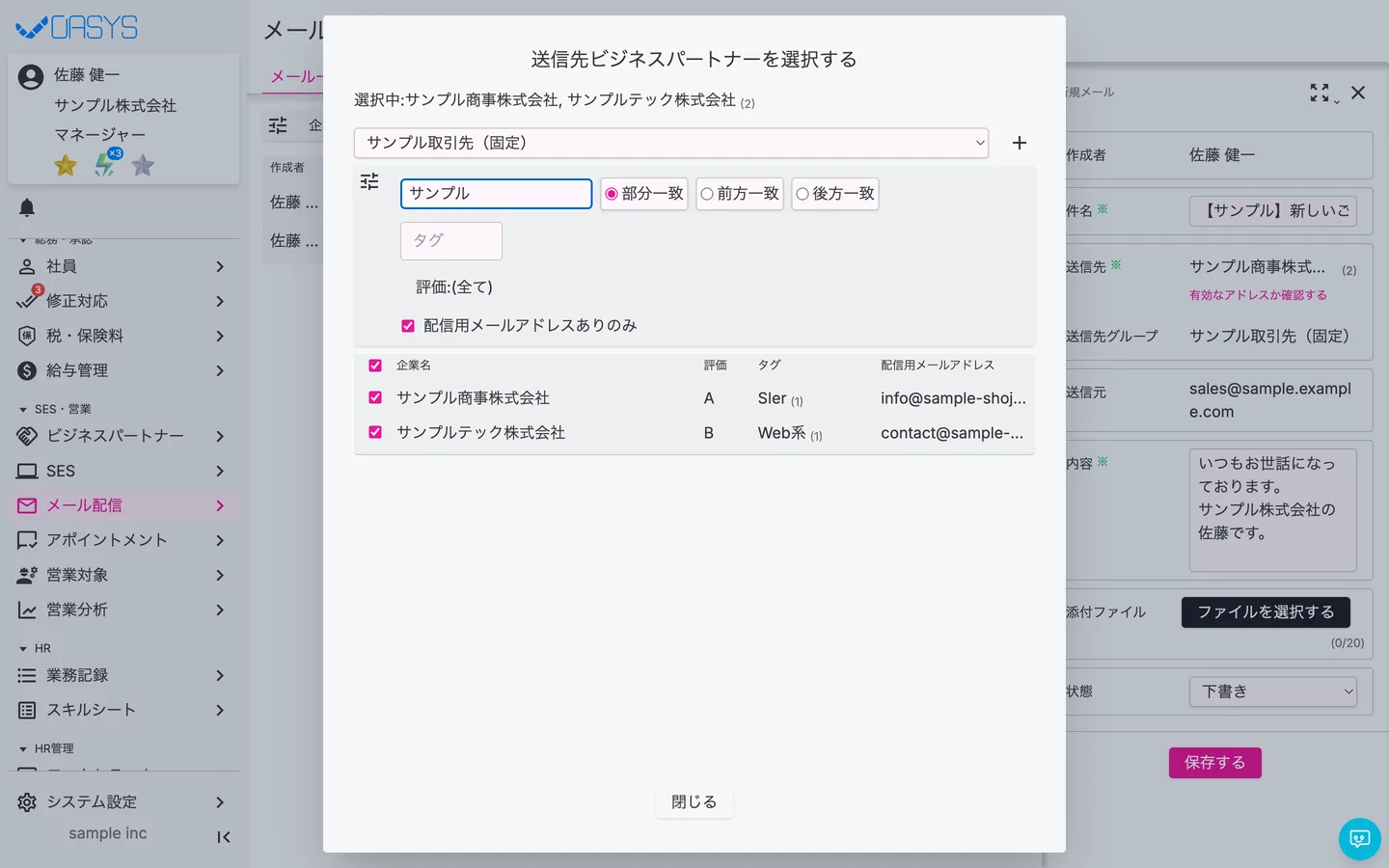Click the filter icon in background mail list
Image resolution: width=1389 pixels, height=868 pixels.
point(278,125)
